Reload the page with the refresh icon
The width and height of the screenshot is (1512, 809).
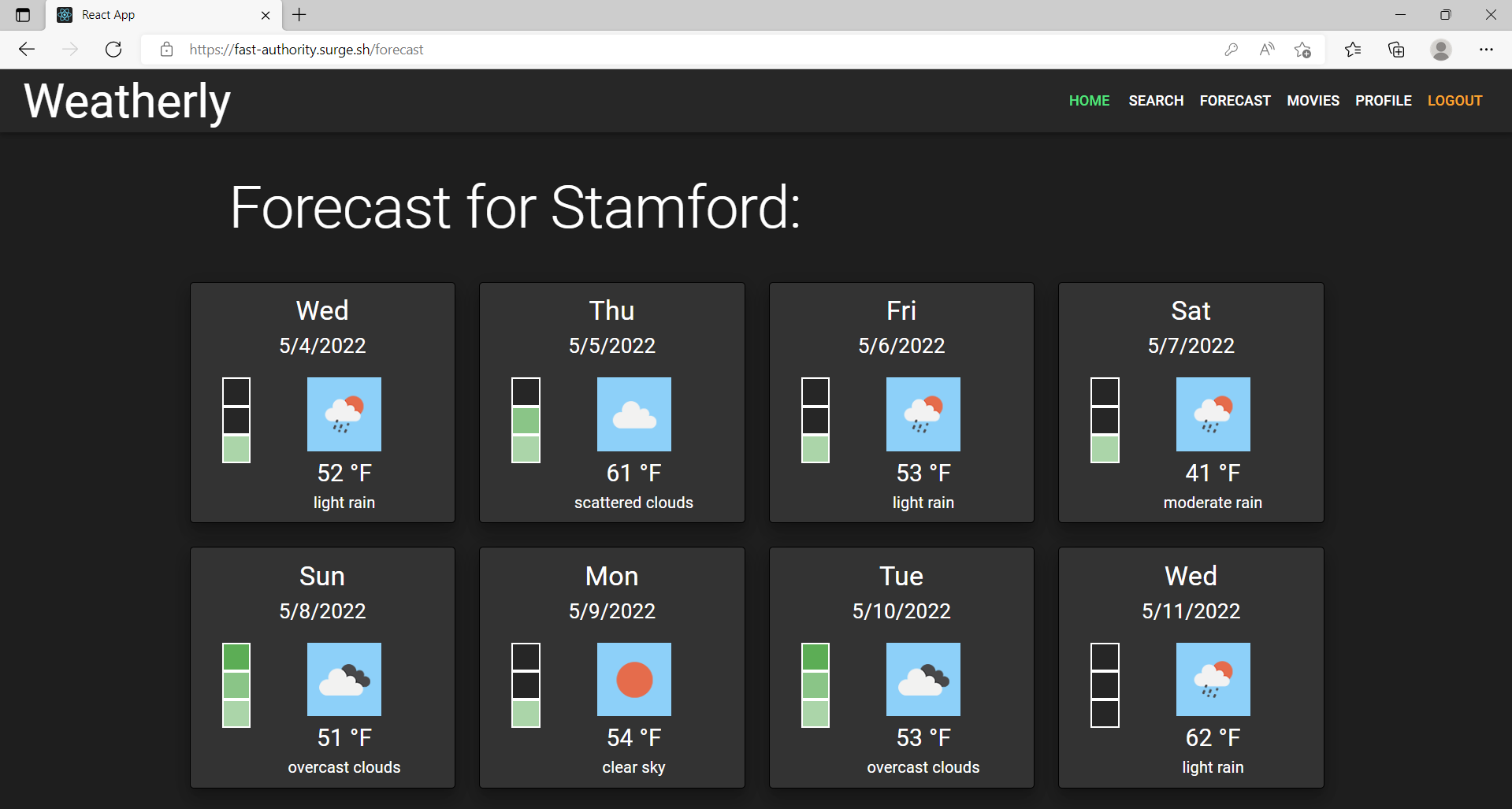tap(113, 50)
